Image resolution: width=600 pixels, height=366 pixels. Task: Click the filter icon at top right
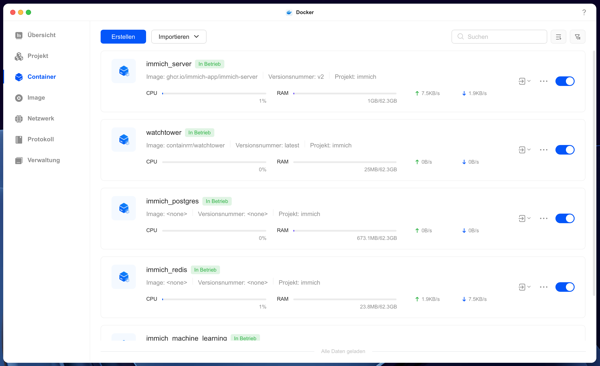click(x=577, y=37)
